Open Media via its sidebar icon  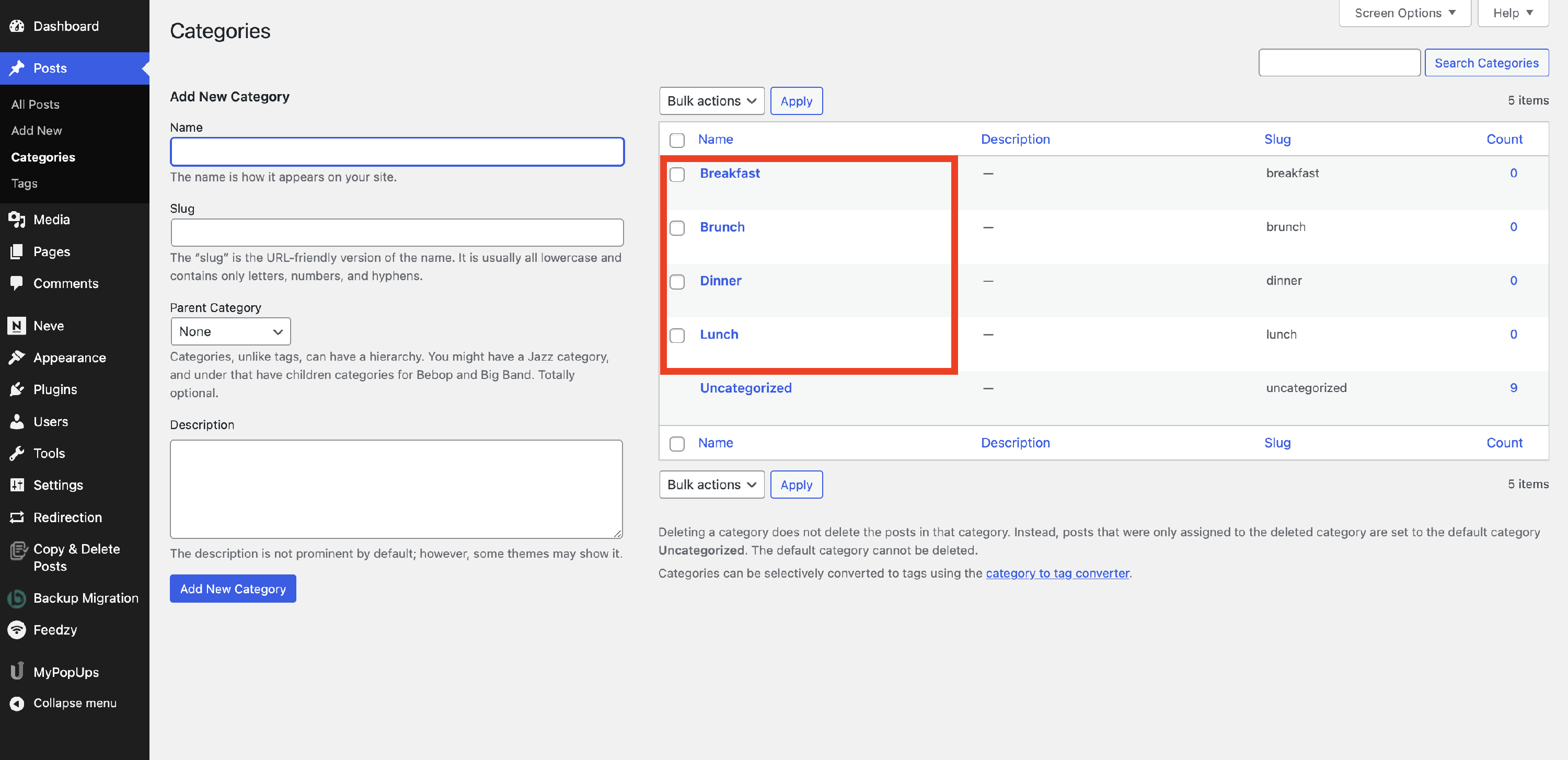[x=17, y=220]
